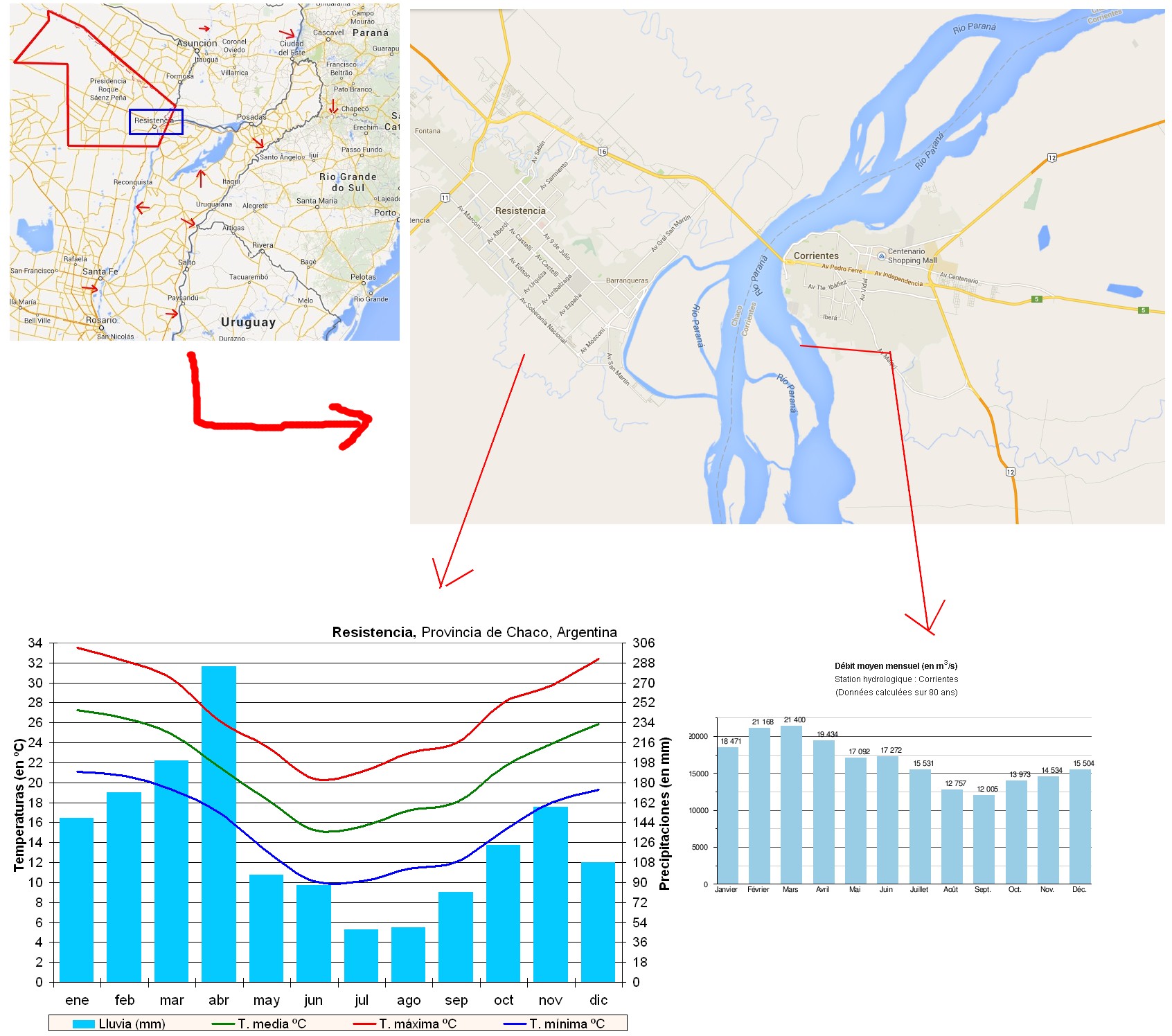Click the Posadas label on the small map

[x=251, y=117]
